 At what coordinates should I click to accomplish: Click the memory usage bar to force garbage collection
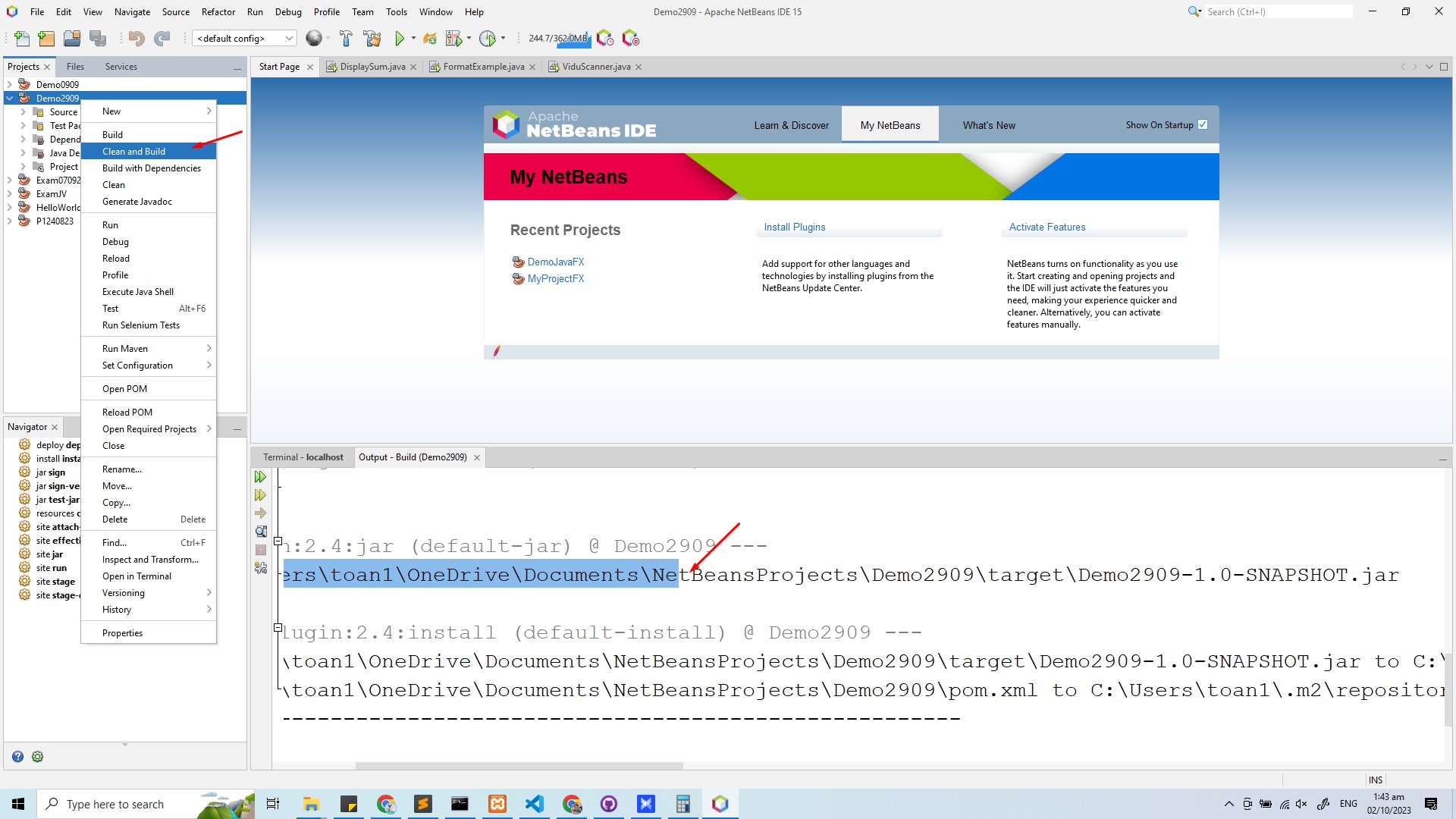(x=557, y=38)
